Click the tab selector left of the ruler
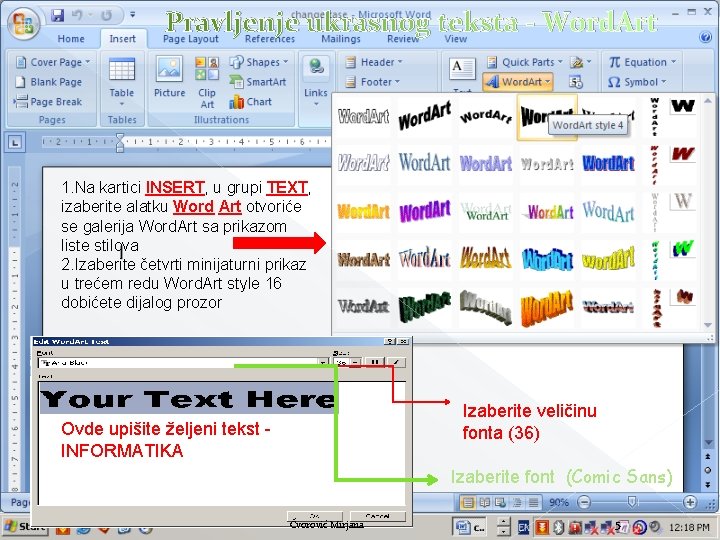 pyautogui.click(x=15, y=142)
